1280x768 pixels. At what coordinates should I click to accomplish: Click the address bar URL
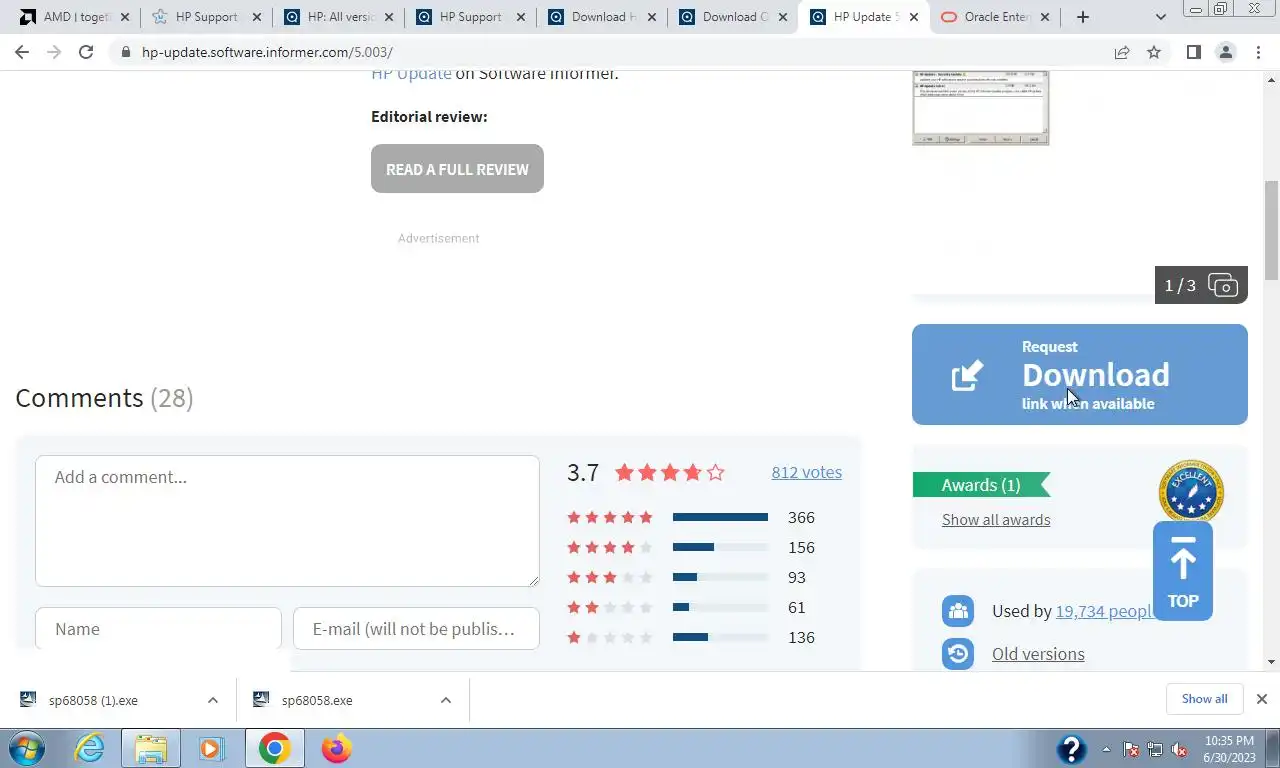[267, 52]
